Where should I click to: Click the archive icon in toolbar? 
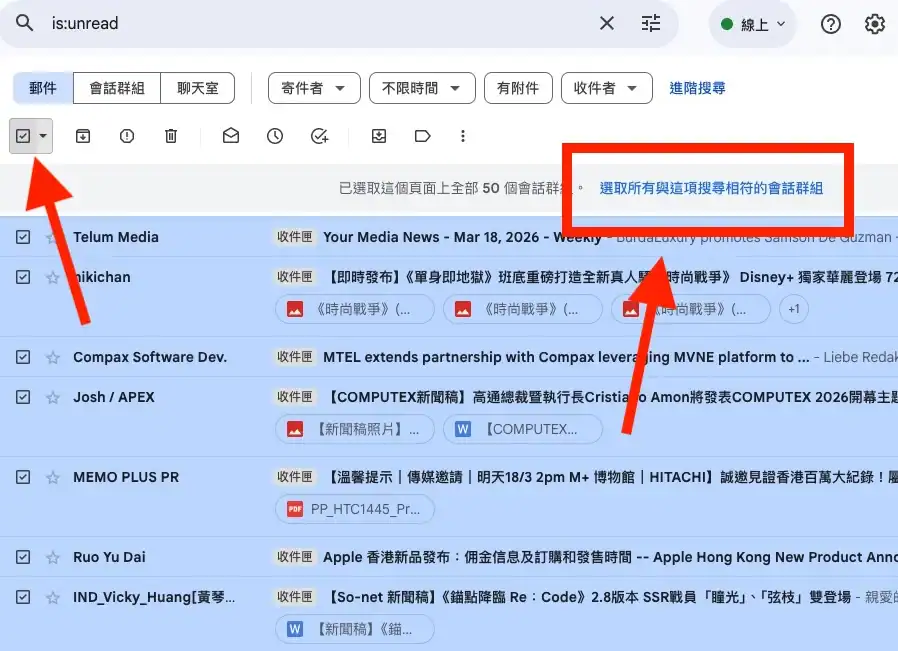(x=83, y=136)
